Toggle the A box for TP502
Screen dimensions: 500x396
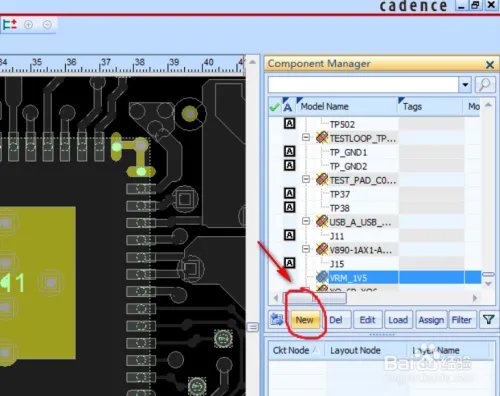point(289,124)
